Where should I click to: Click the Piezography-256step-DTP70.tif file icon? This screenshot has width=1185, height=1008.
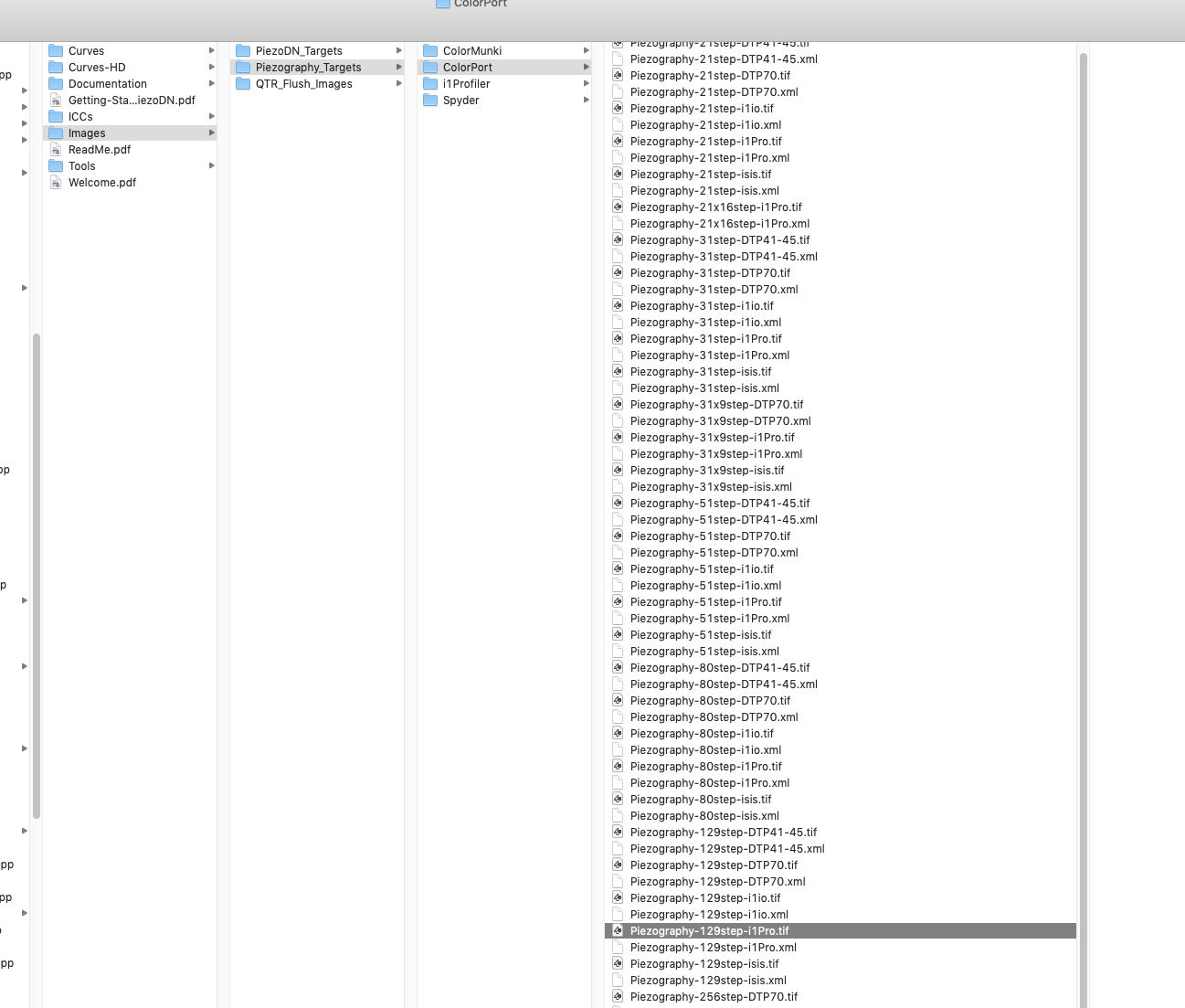pyautogui.click(x=618, y=997)
